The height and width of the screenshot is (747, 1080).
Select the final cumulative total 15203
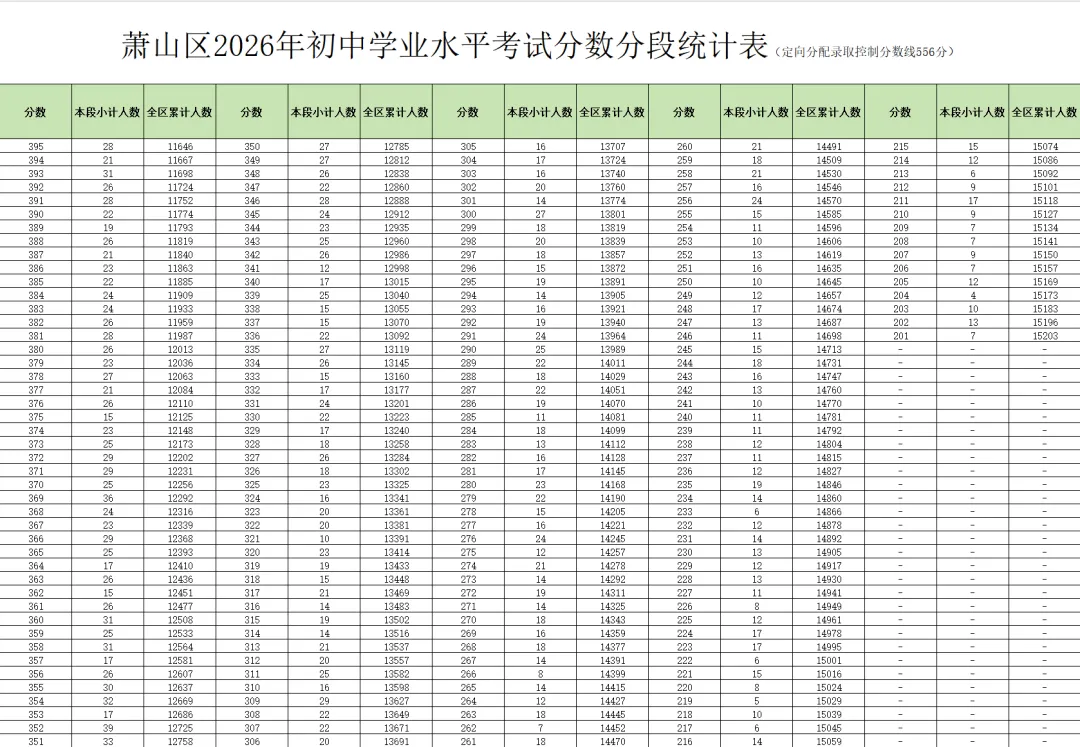click(x=1046, y=336)
